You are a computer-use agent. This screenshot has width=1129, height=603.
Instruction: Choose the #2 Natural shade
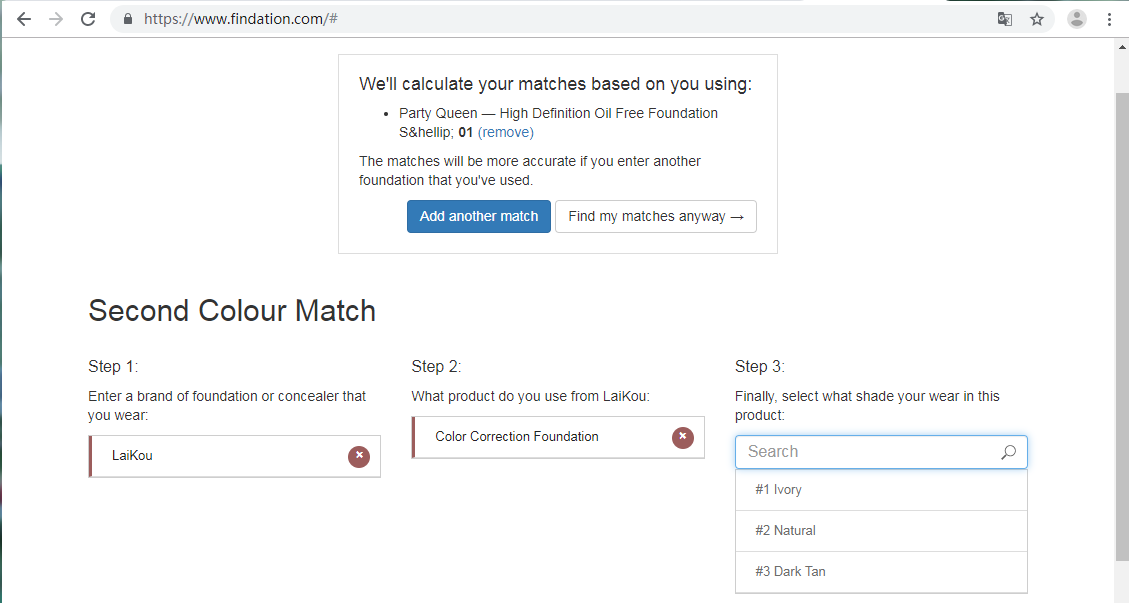881,531
